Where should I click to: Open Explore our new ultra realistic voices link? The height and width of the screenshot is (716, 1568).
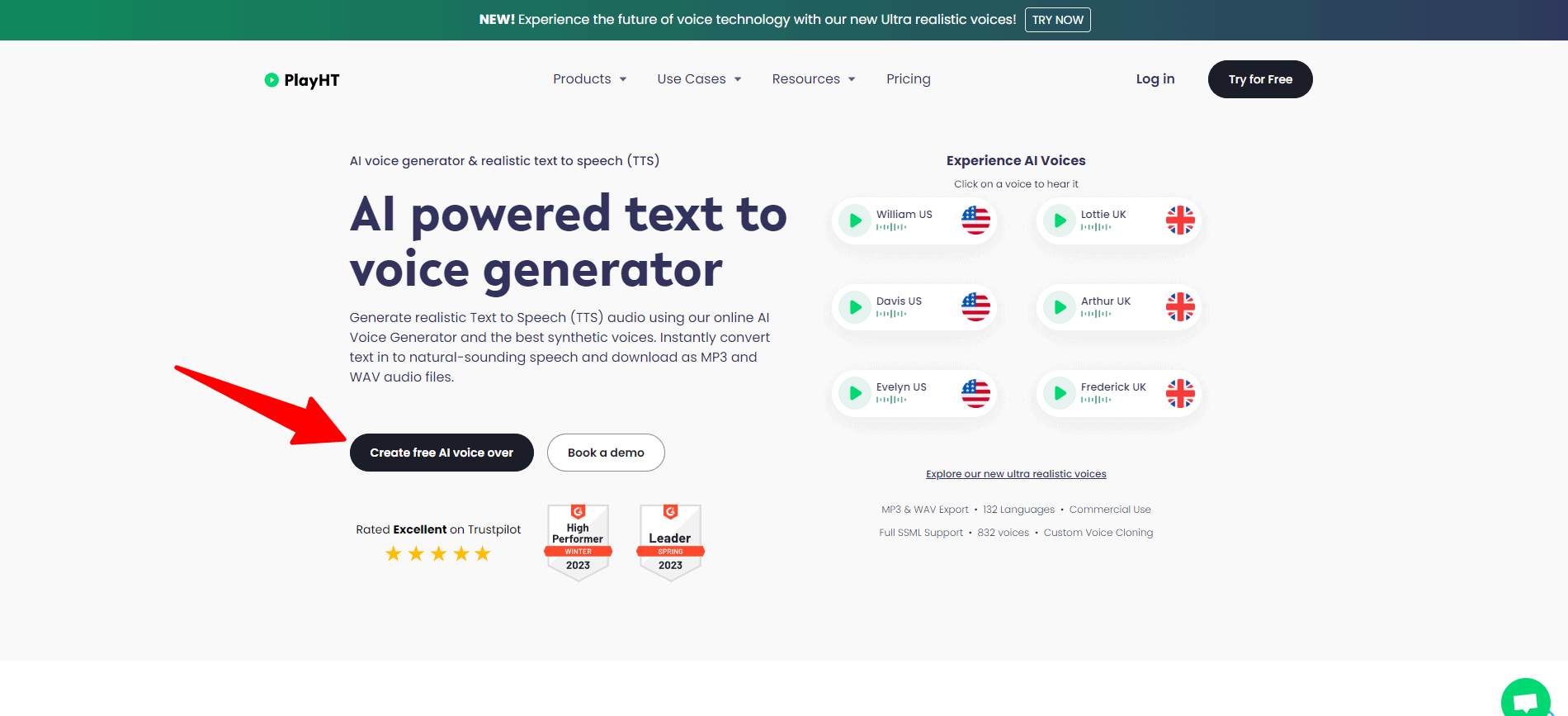(1016, 474)
